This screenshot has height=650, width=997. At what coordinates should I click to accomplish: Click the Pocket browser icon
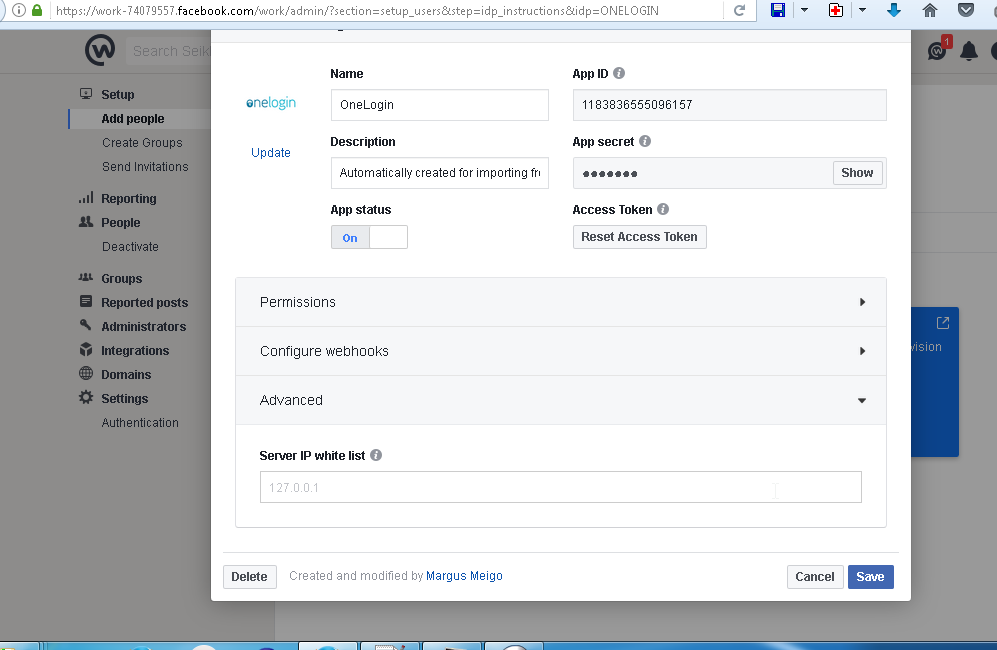[x=966, y=10]
